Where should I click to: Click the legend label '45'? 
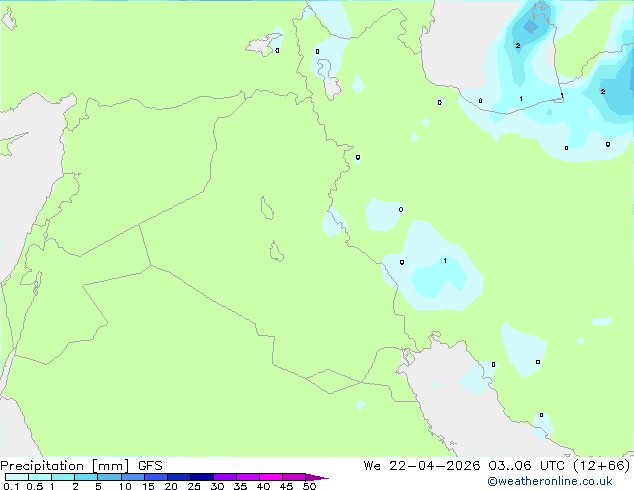click(286, 486)
